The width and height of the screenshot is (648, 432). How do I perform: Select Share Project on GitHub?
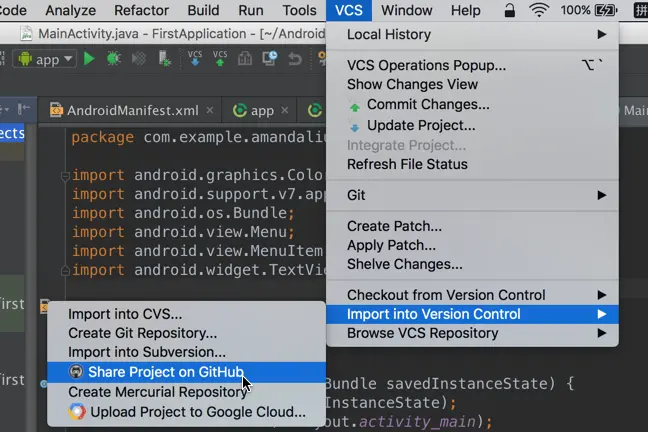coord(186,372)
